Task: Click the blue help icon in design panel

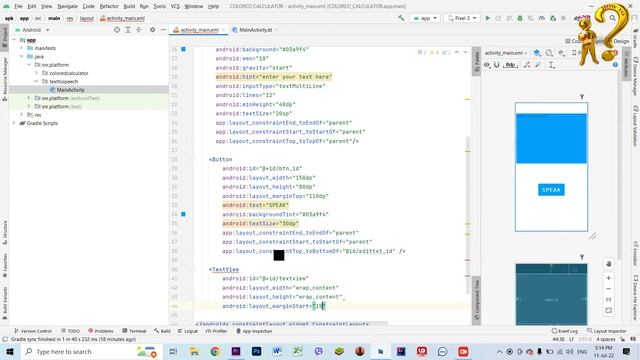Action: [x=615, y=65]
